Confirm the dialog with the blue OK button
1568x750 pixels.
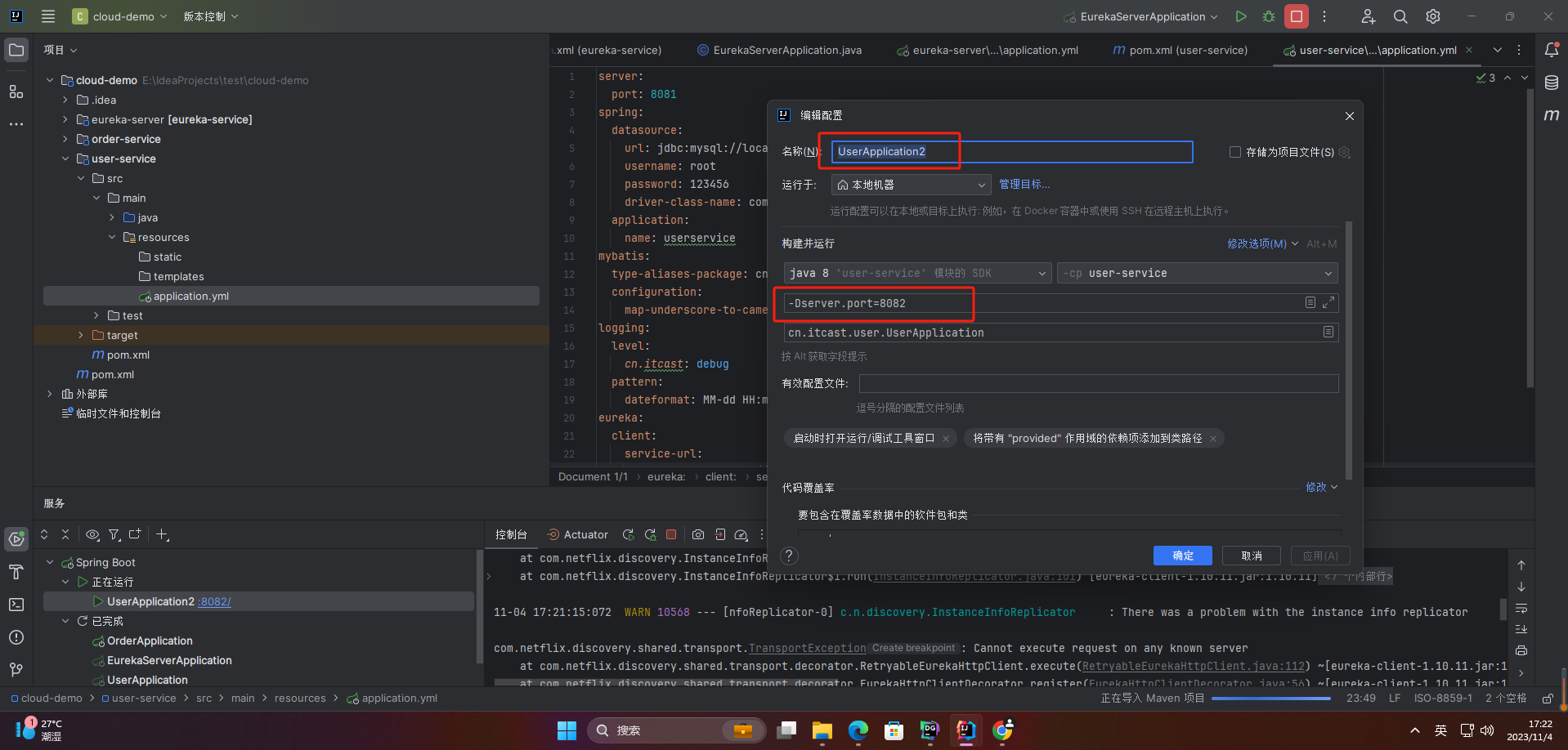1182,556
